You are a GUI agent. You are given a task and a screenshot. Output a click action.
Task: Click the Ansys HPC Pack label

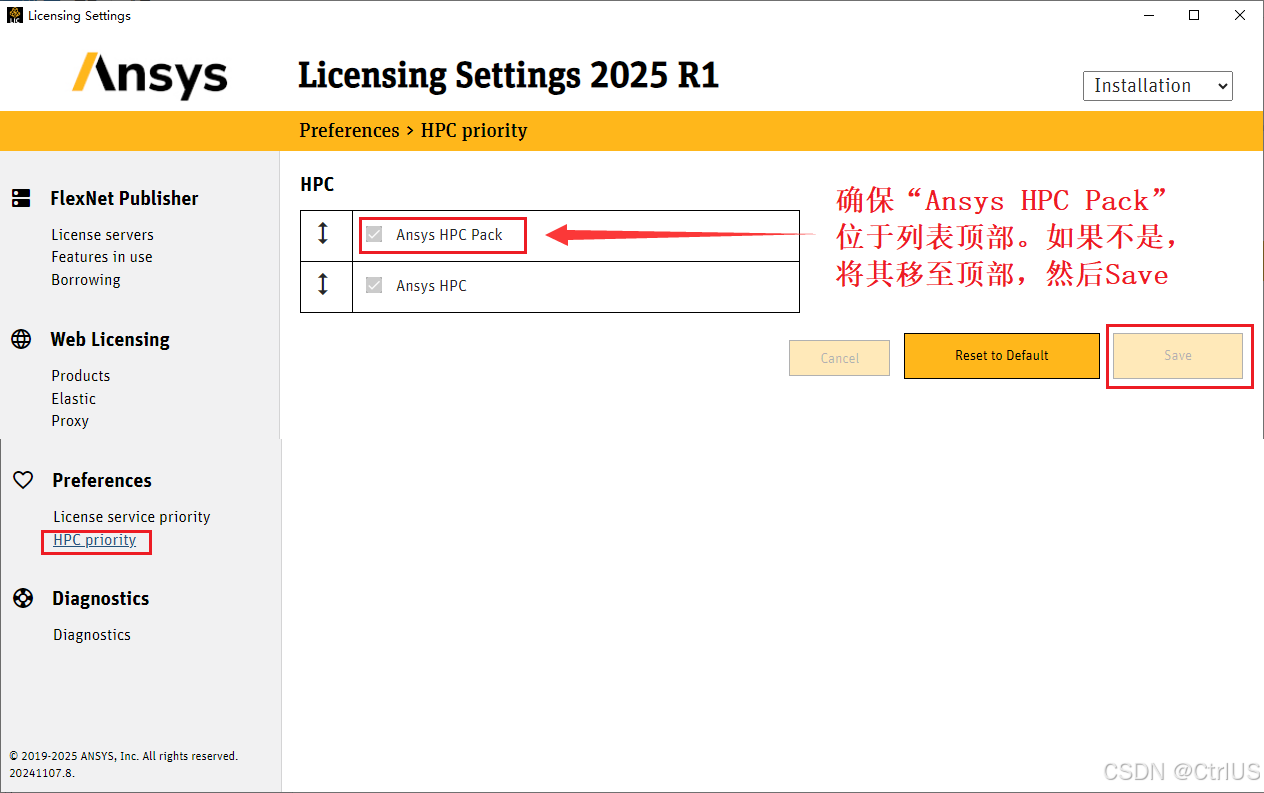pyautogui.click(x=450, y=235)
